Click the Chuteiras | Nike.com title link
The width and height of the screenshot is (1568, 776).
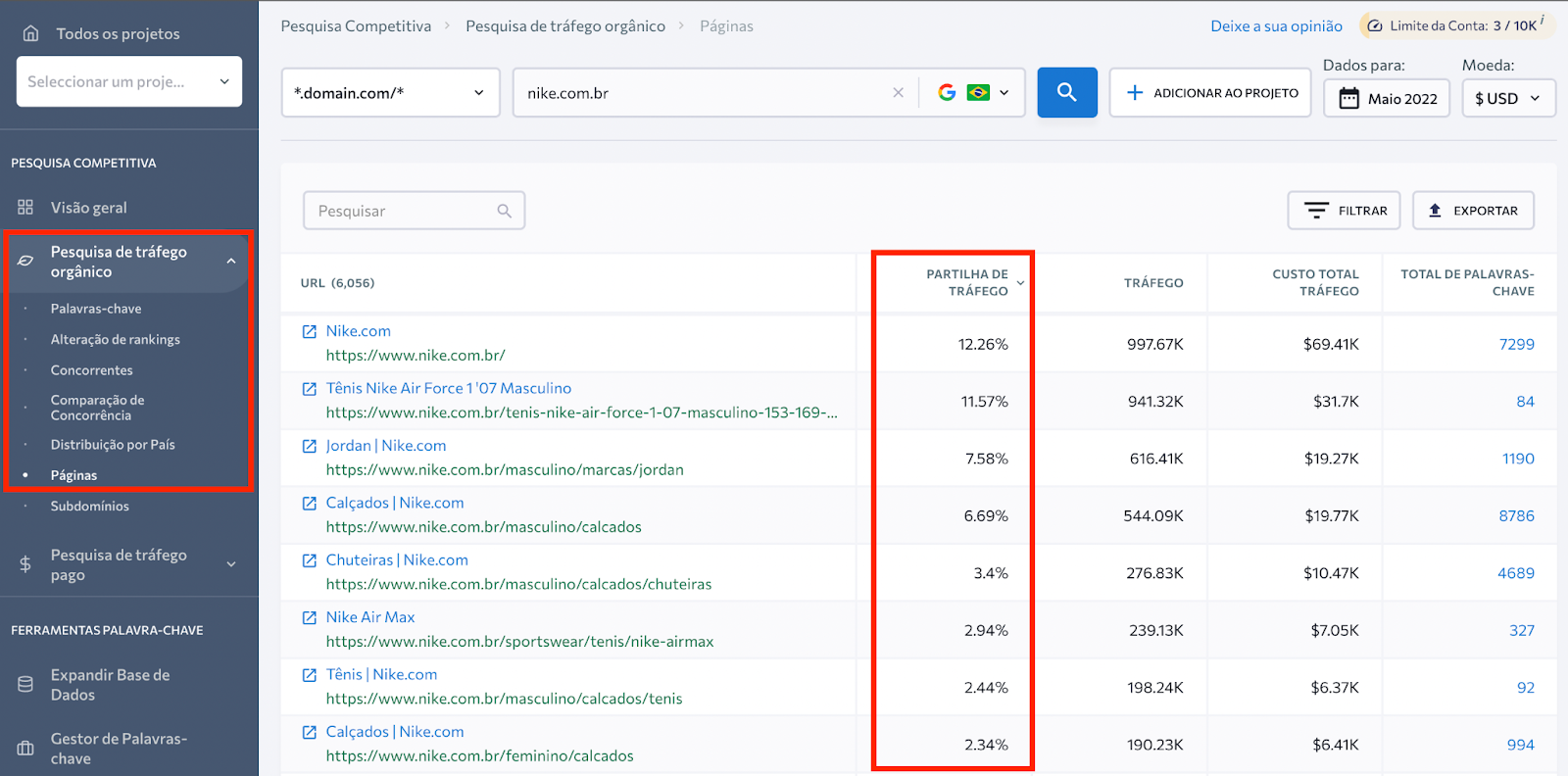click(x=397, y=560)
